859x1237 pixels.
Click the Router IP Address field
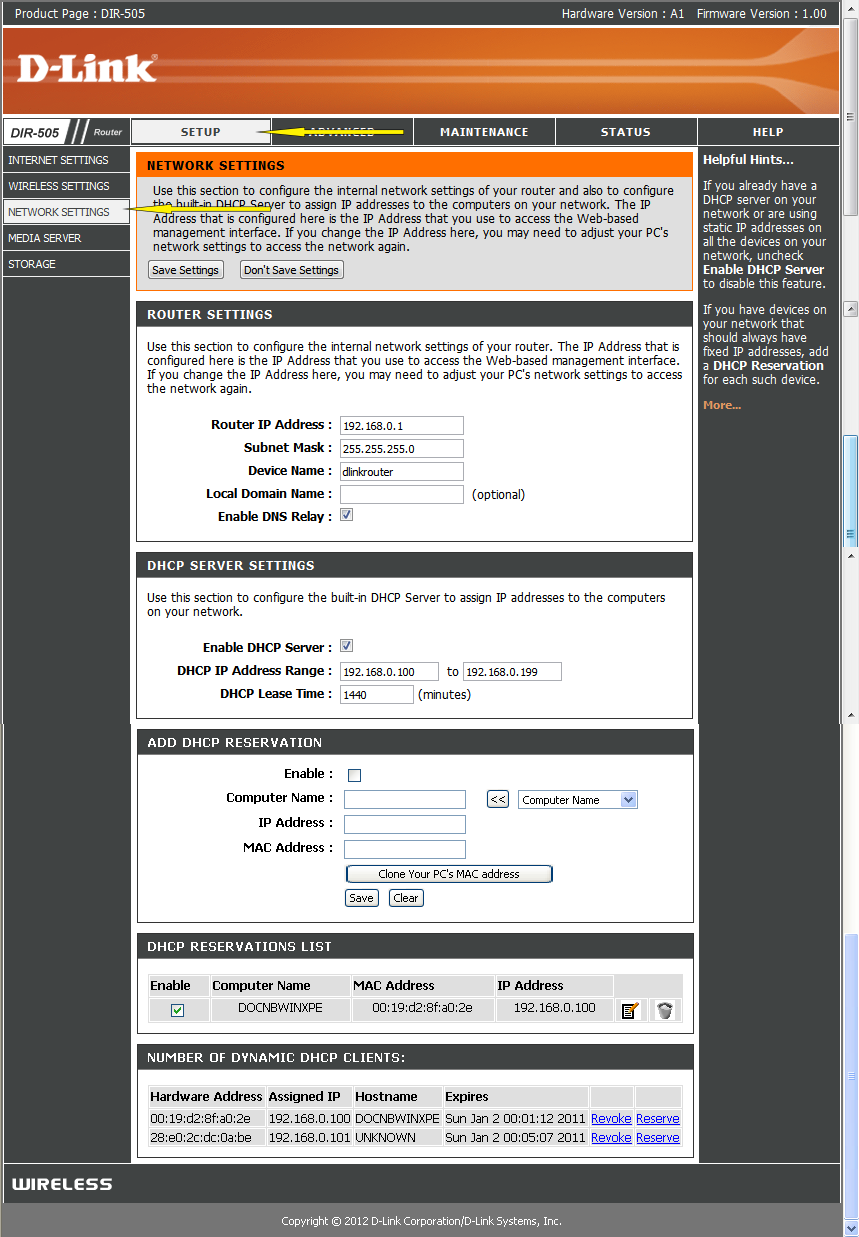(x=402, y=425)
